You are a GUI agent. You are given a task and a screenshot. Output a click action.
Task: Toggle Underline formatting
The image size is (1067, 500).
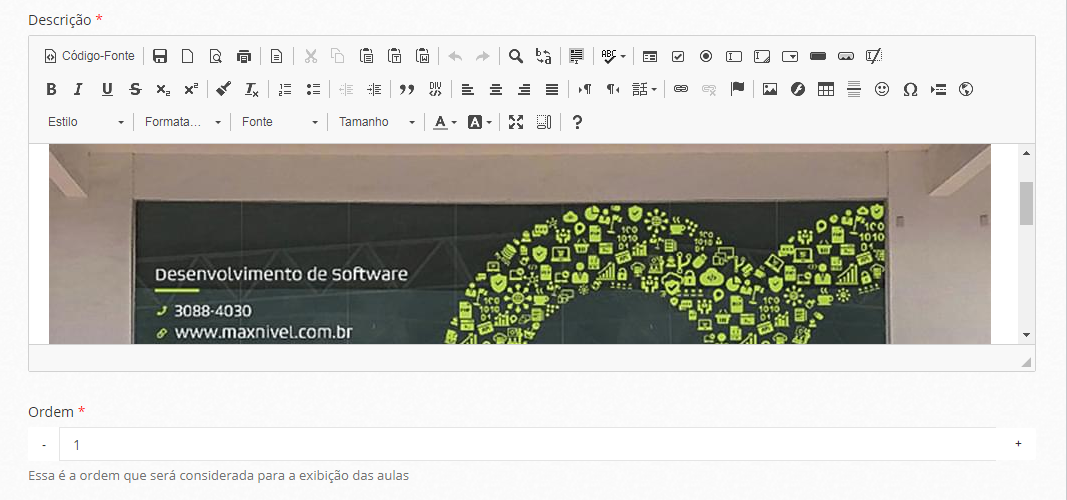pos(107,89)
